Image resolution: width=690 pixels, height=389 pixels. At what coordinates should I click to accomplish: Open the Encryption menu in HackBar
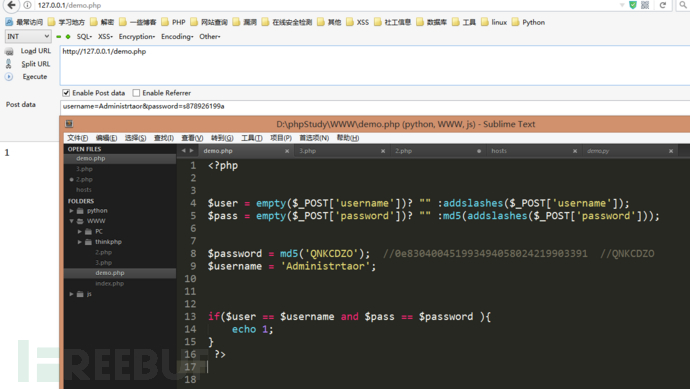tap(136, 37)
